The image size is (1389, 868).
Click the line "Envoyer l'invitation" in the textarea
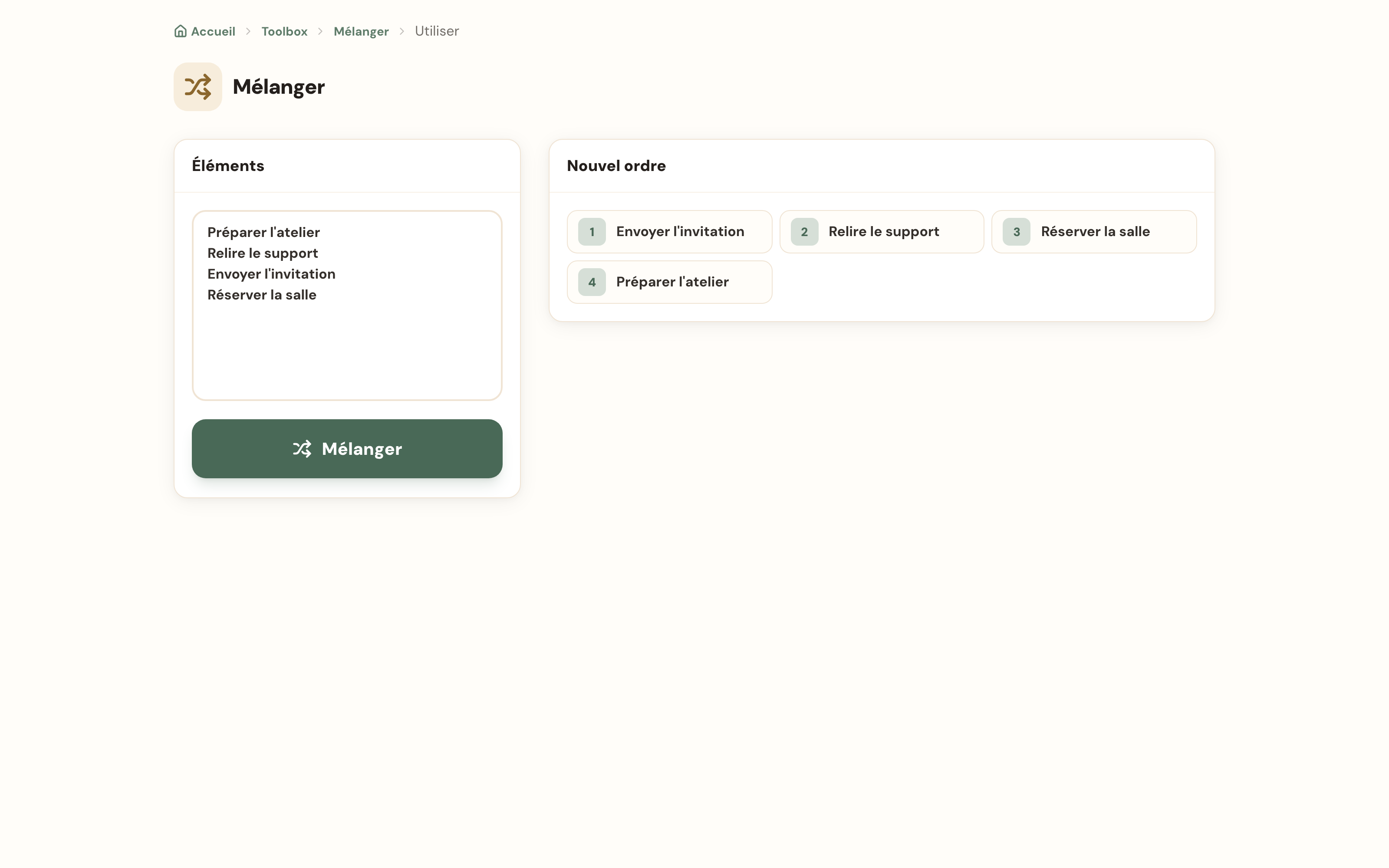tap(271, 274)
